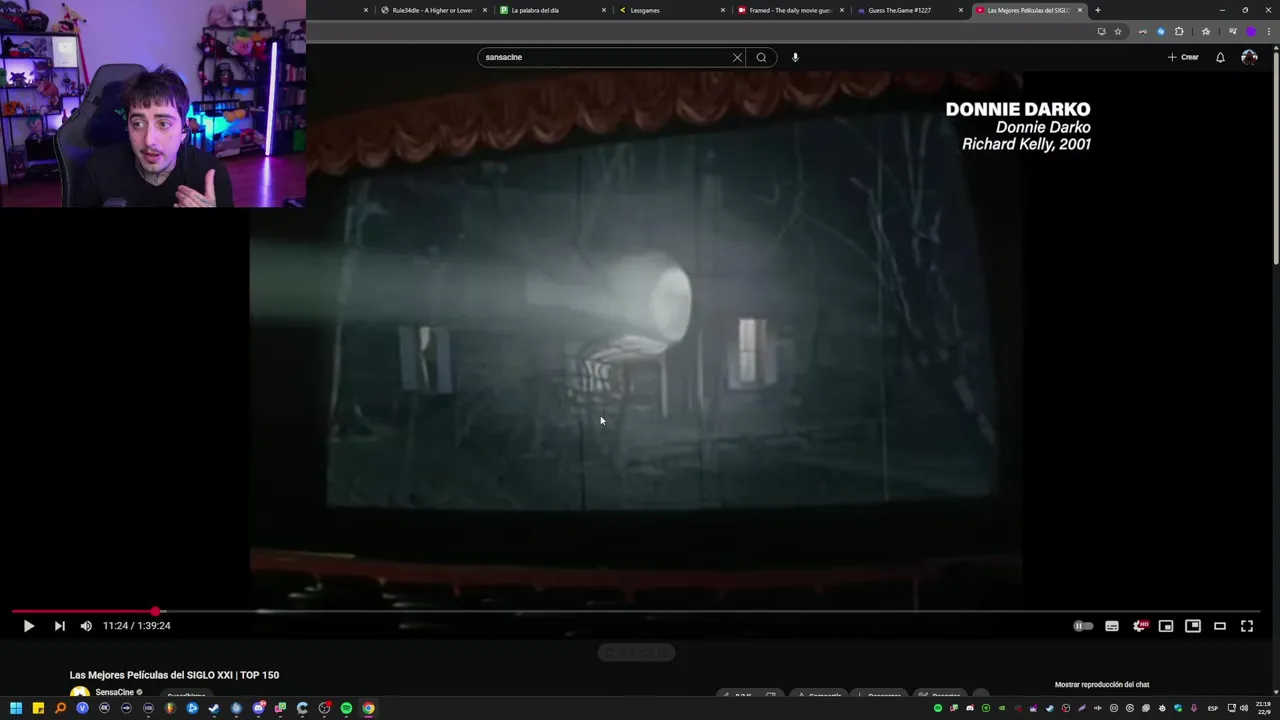Open YouTube notifications bell
Screen dimensions: 1280x720
(x=1220, y=57)
